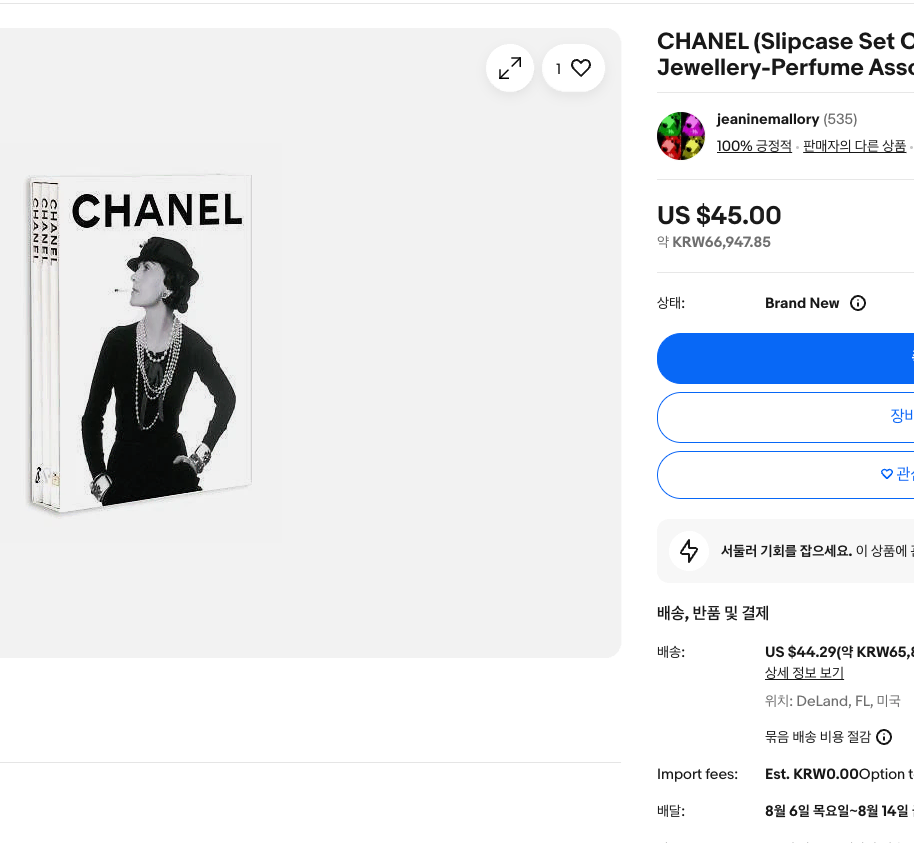
Task: Open the Brand New condition info icon
Action: pos(857,303)
